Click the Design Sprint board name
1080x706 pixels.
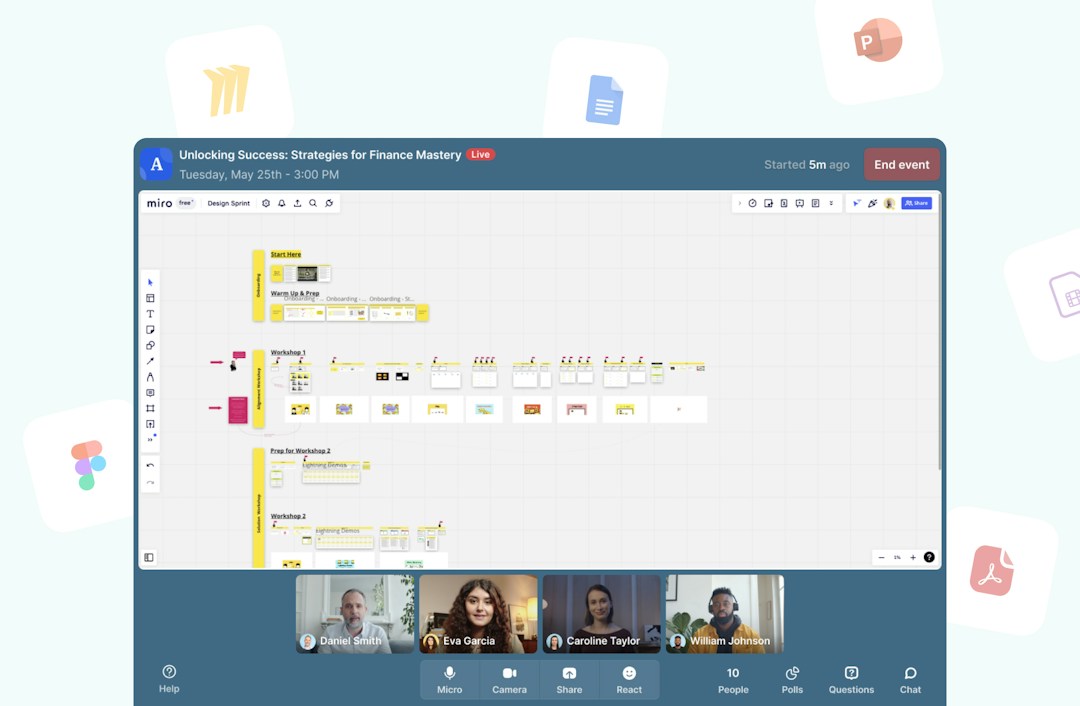click(x=229, y=203)
